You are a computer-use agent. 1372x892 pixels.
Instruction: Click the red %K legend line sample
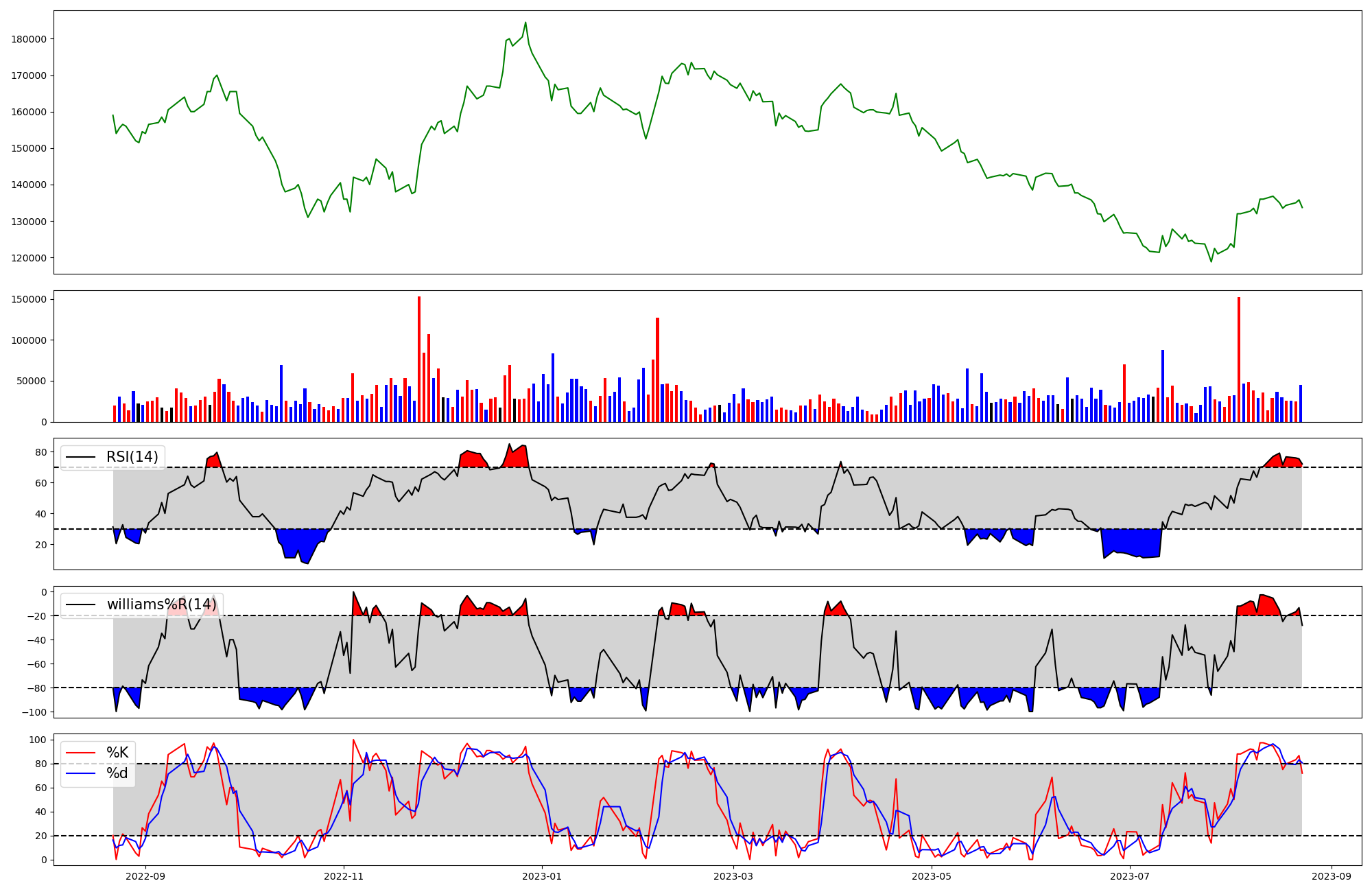81,753
